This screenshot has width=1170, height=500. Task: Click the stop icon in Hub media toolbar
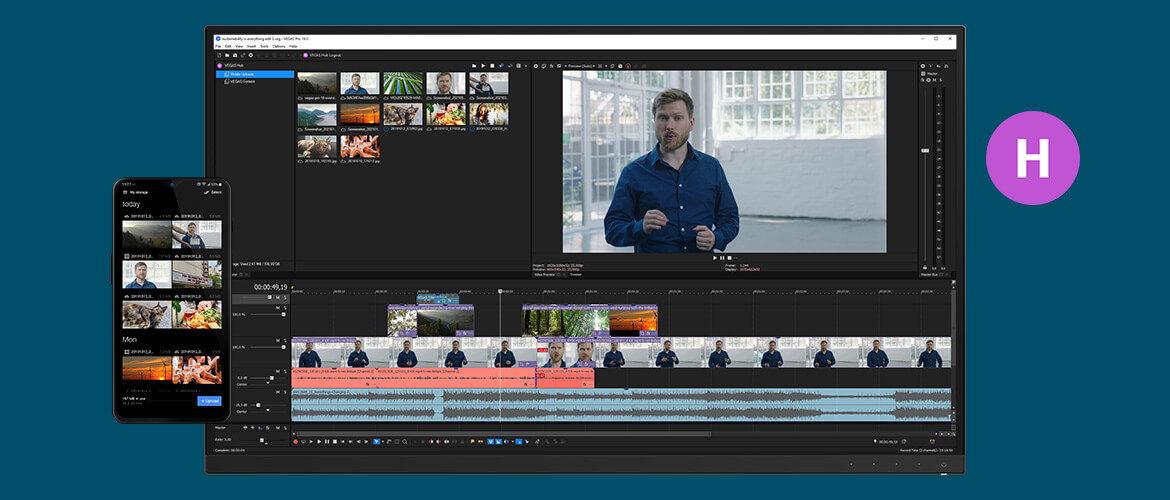coord(492,66)
